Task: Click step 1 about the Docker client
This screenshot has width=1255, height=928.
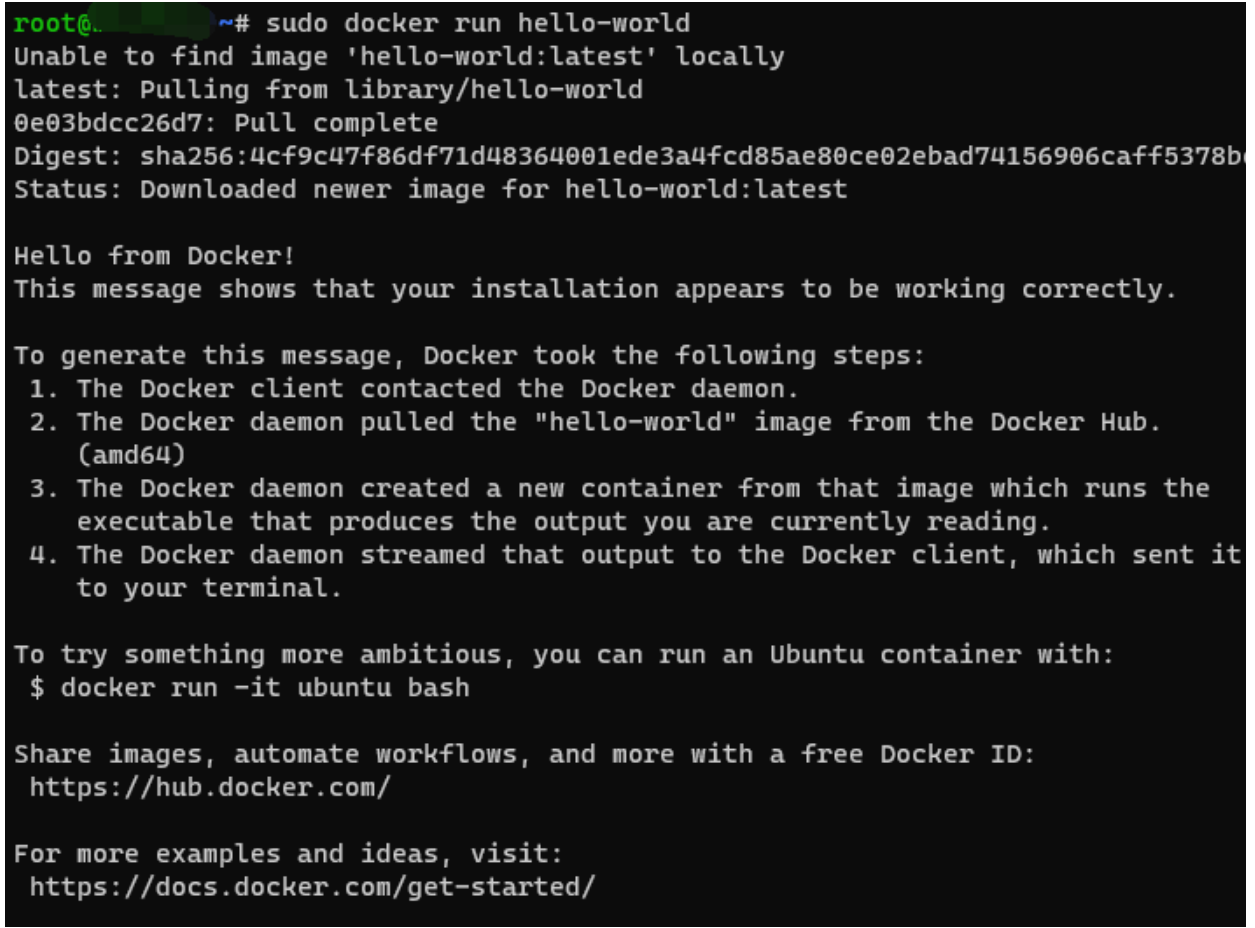Action: point(436,388)
